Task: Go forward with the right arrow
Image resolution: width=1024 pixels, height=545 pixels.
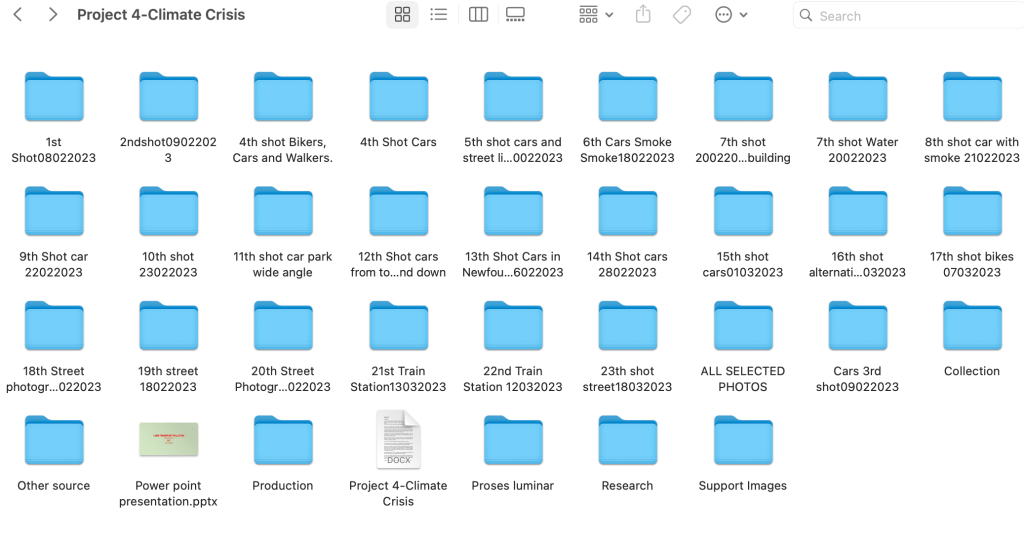Action: click(x=53, y=15)
